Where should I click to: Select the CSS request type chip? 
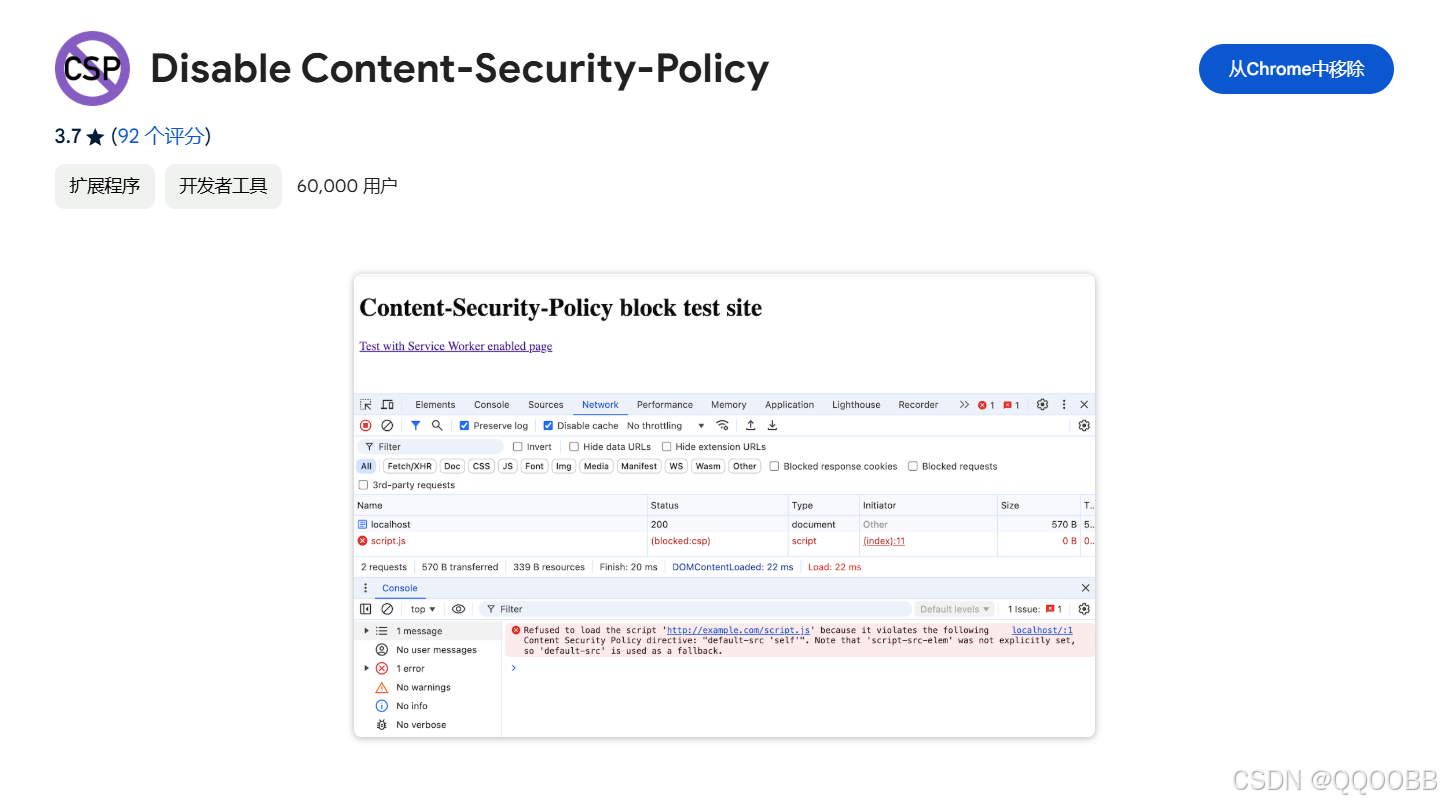(x=482, y=466)
